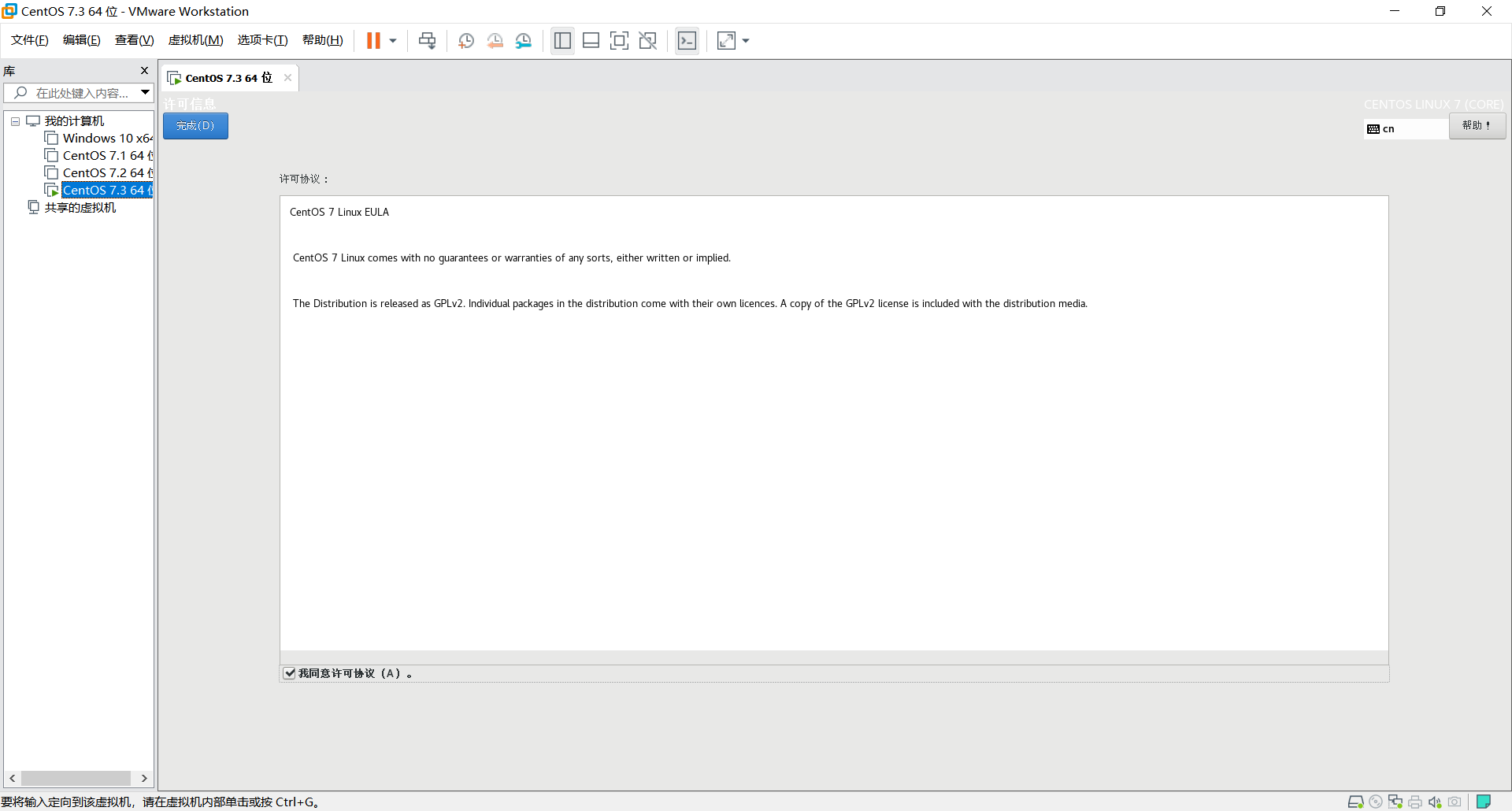Switch to the CentOS 7.3 64 位 tab
This screenshot has width=1512, height=811.
[x=228, y=78]
